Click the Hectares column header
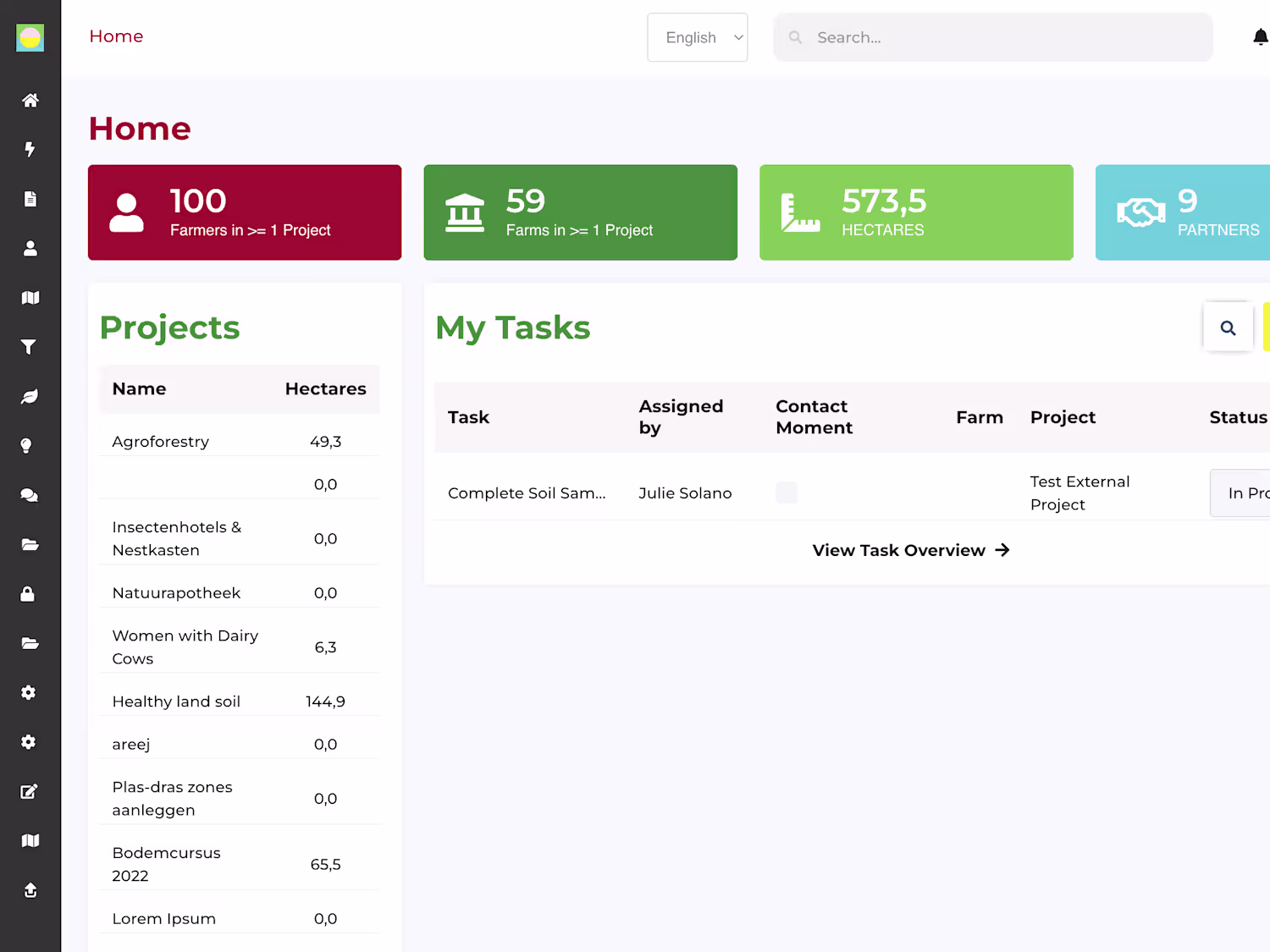The height and width of the screenshot is (952, 1270). 325,389
